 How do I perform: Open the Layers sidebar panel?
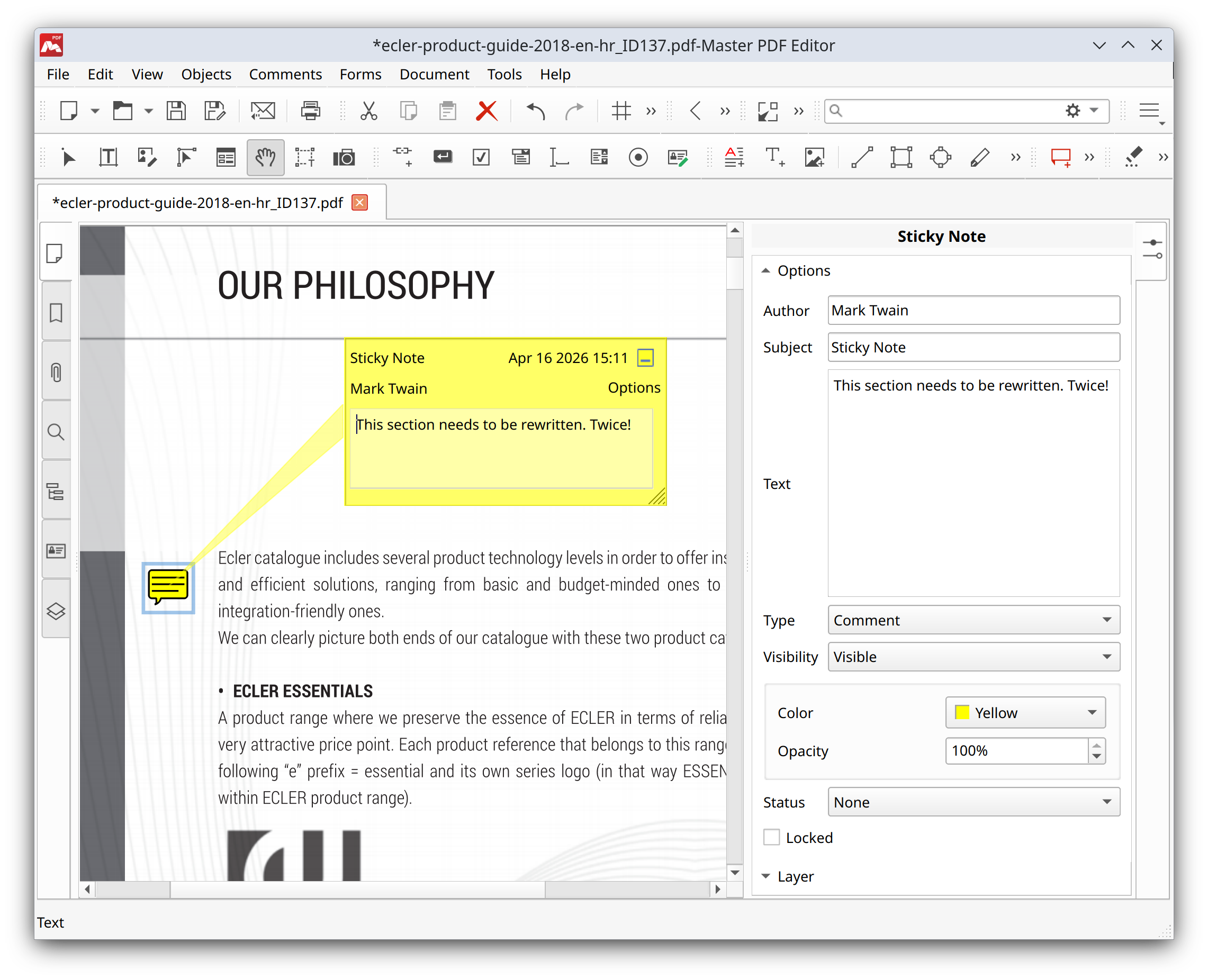pos(56,610)
